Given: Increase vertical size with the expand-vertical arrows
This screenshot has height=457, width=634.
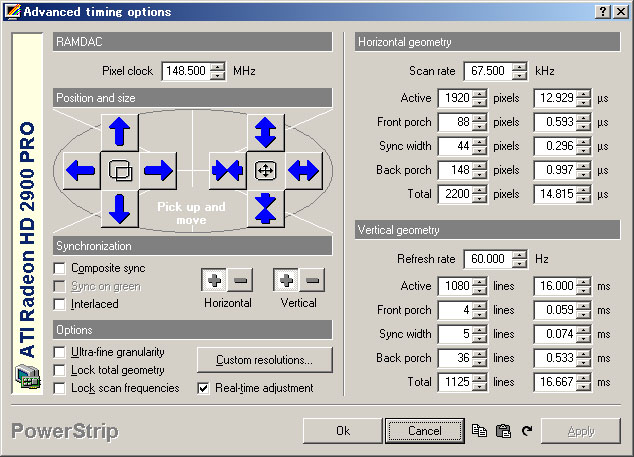Looking at the screenshot, I should [266, 132].
